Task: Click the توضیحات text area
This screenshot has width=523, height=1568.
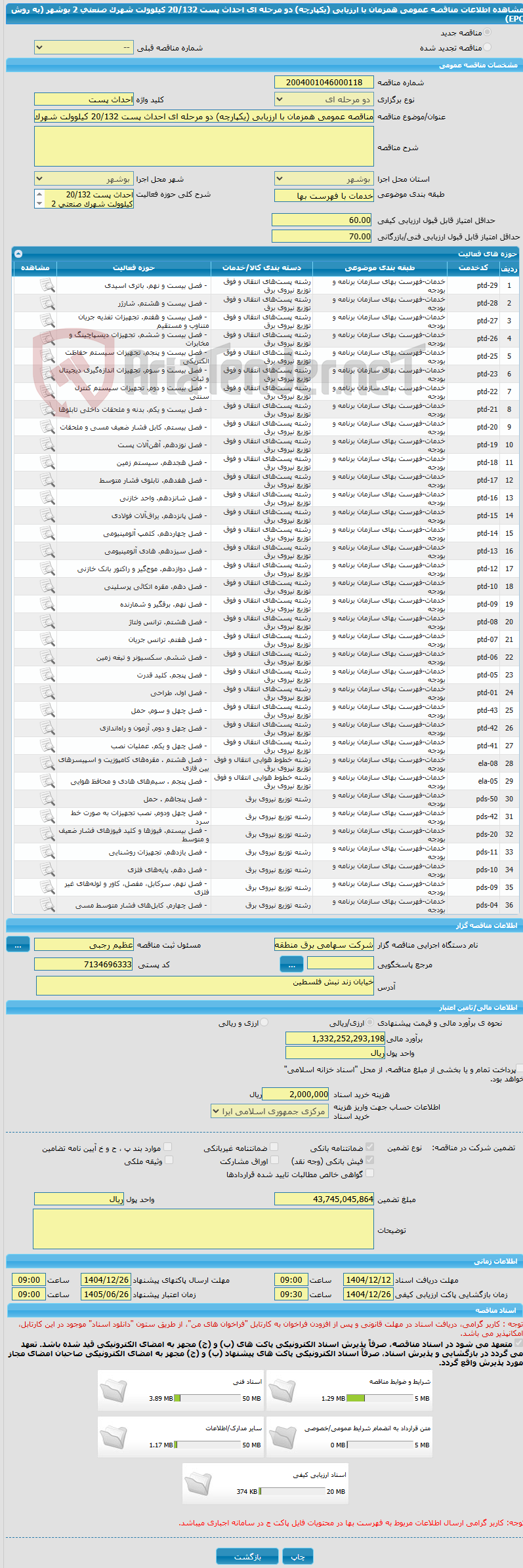Action: (203, 1229)
